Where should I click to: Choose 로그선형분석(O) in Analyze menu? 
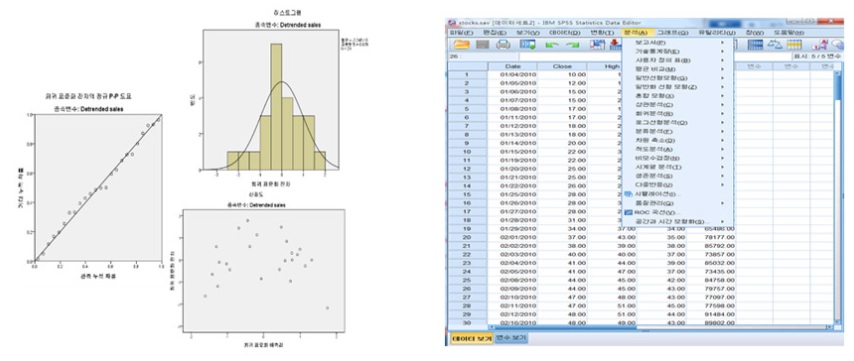pos(678,123)
